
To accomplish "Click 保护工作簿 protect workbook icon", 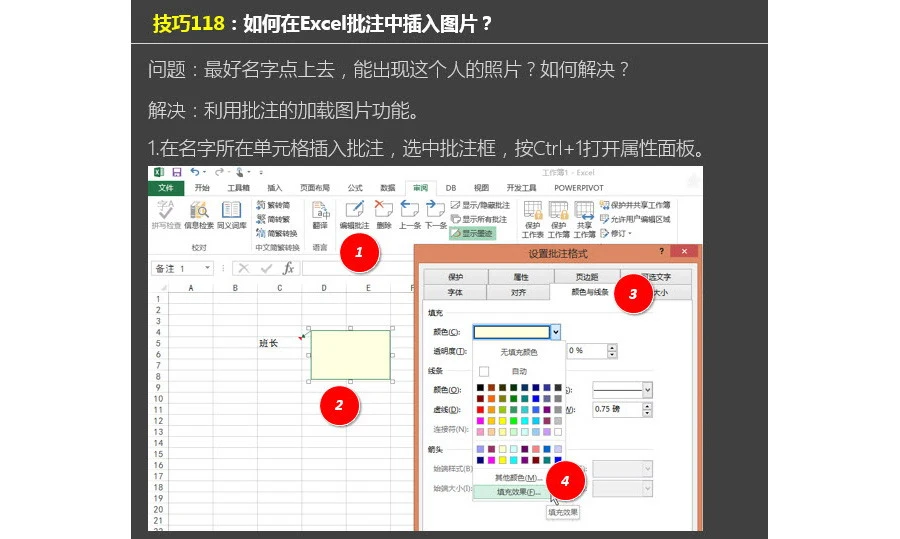I will point(558,220).
